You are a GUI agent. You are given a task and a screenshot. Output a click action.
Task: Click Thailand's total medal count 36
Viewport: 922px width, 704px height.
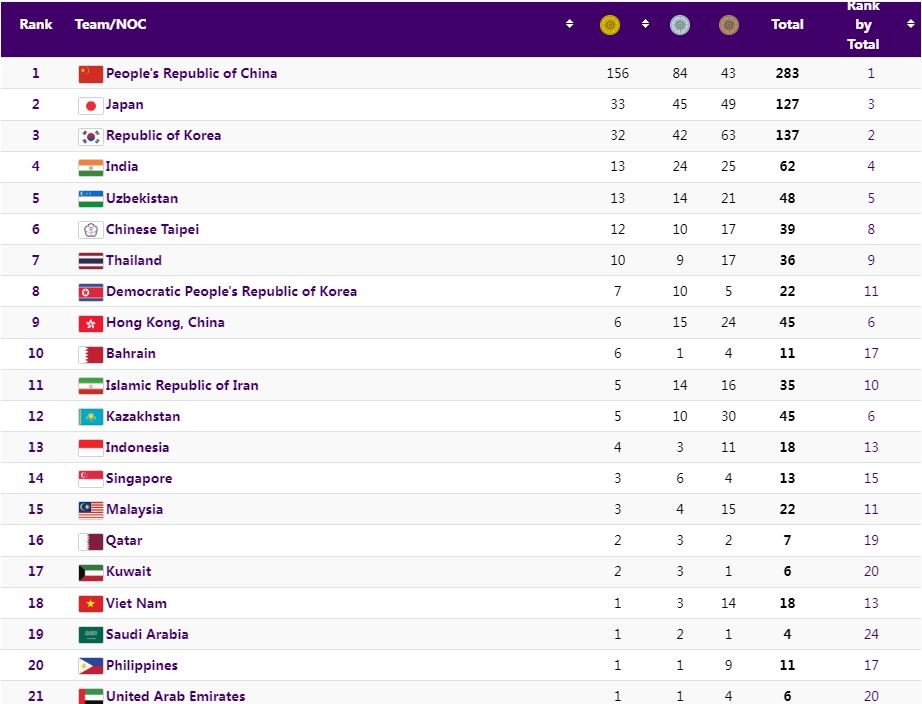click(788, 261)
